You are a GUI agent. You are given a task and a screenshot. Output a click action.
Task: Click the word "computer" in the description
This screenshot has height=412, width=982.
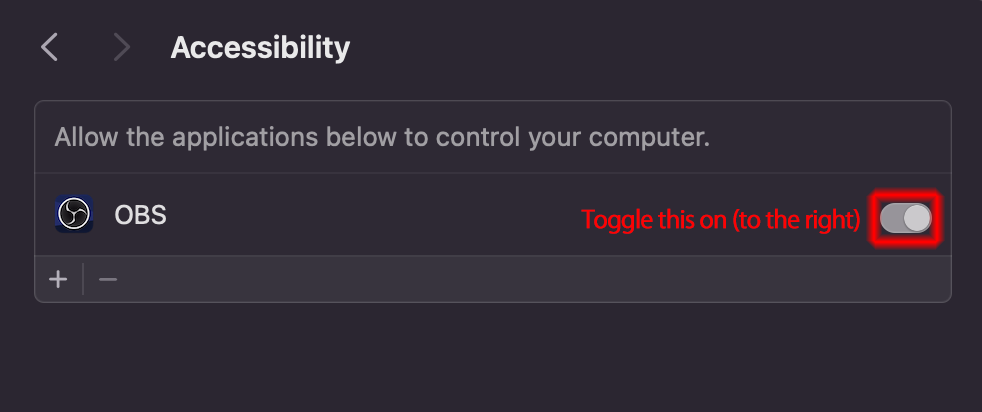(656, 137)
